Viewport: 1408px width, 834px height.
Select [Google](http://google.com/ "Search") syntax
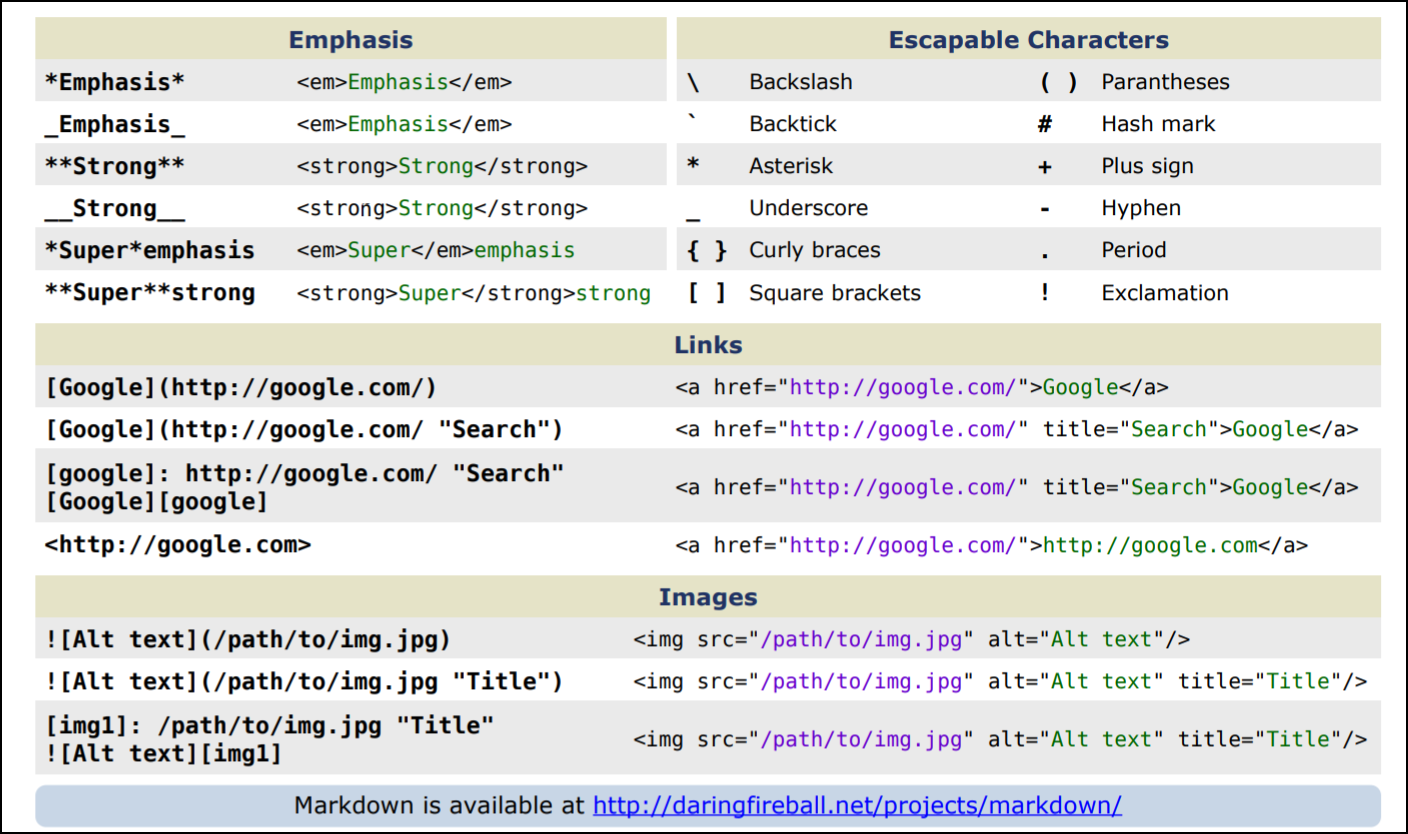coord(304,430)
